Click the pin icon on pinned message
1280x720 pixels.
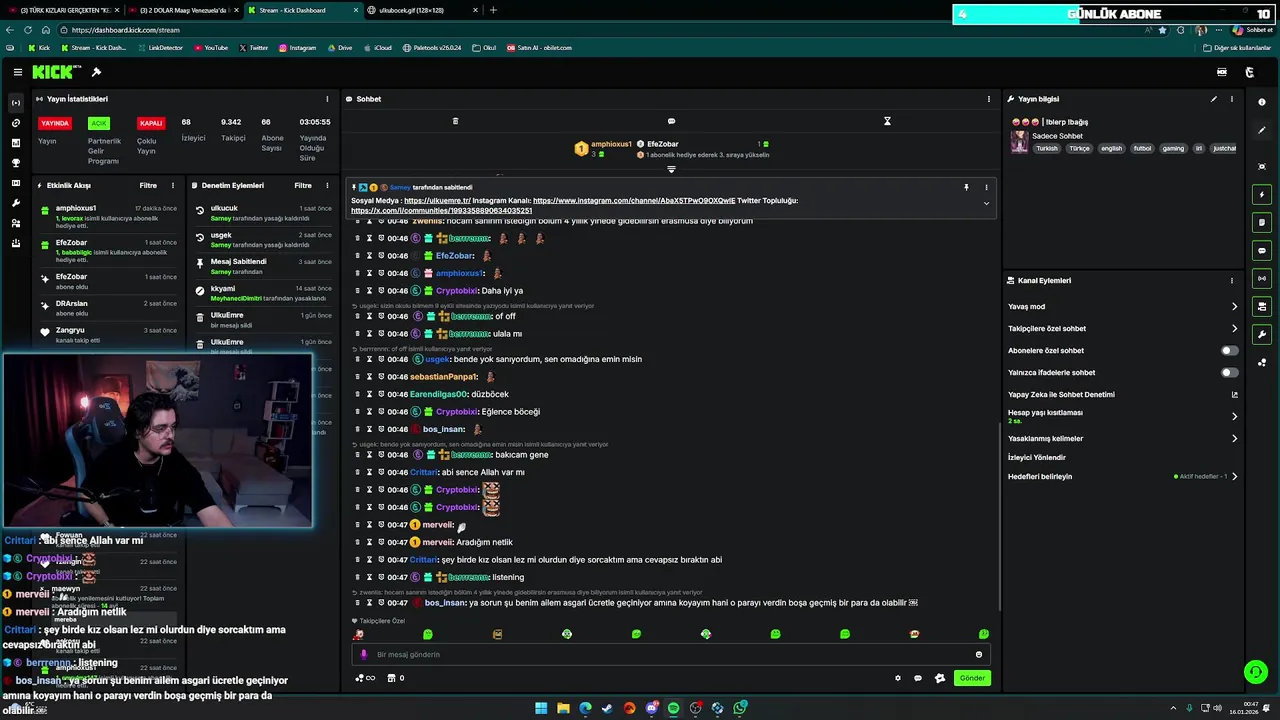966,187
